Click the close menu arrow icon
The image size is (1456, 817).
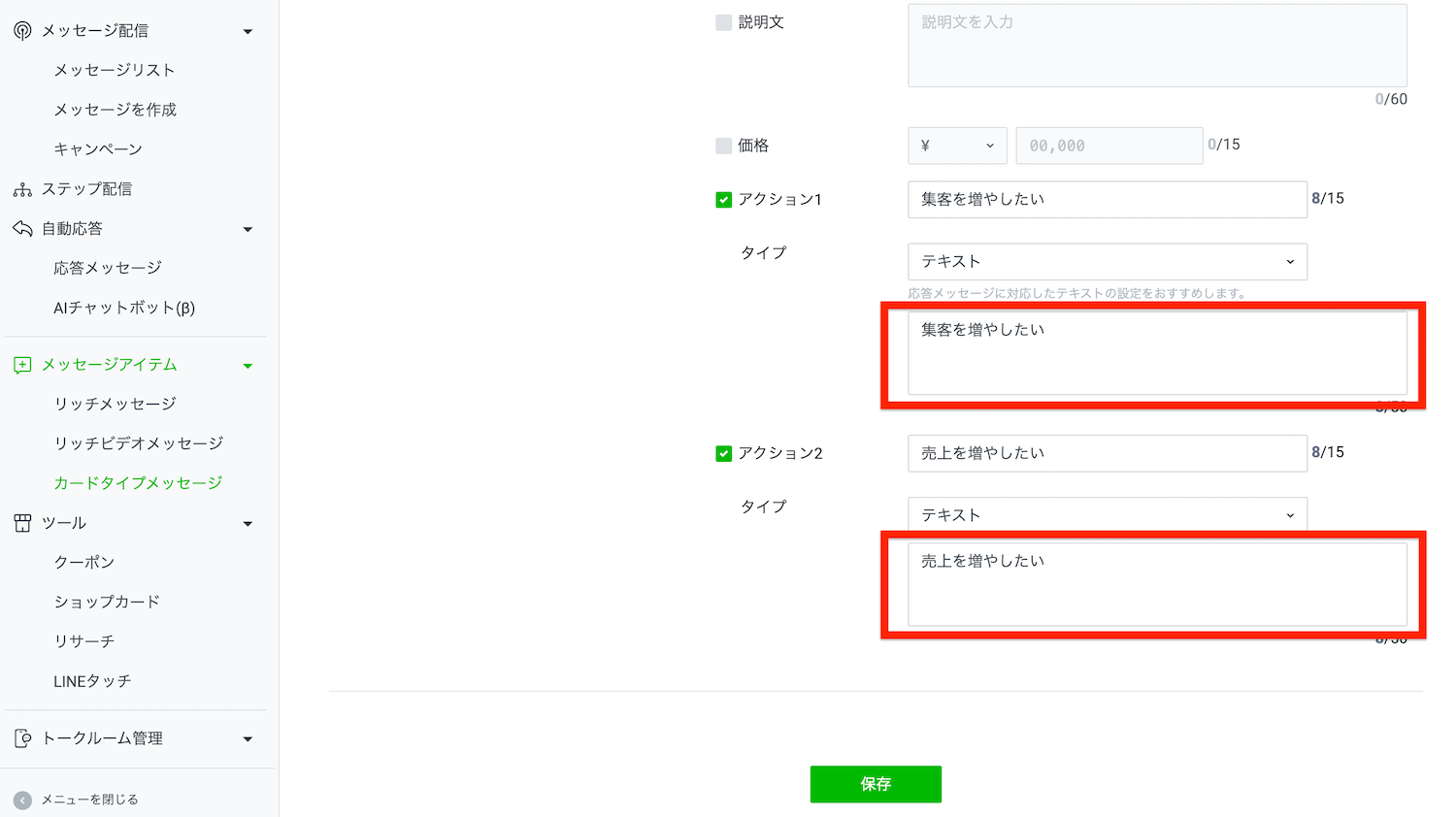(22, 800)
